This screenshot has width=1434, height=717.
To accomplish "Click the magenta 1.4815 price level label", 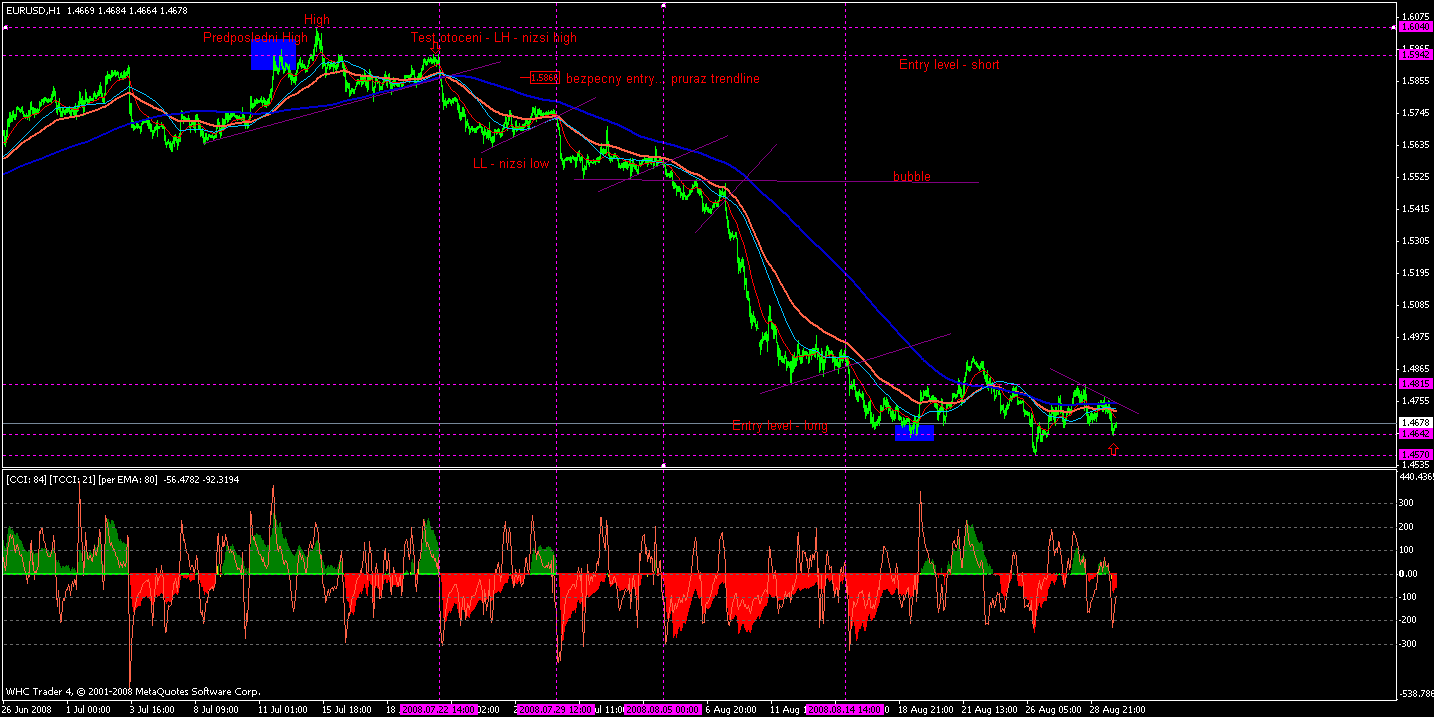I will (x=1415, y=384).
